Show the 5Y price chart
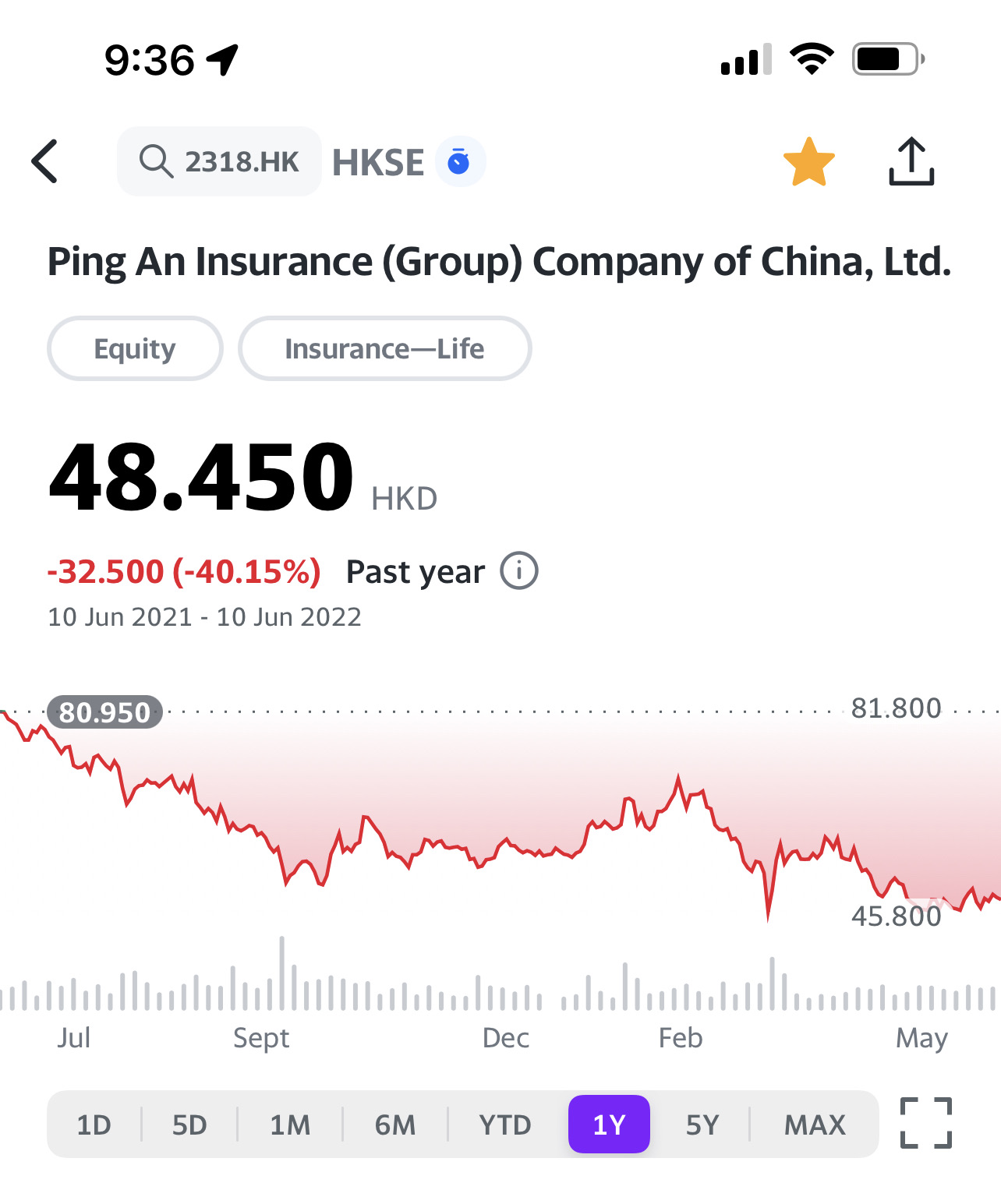 click(x=702, y=1125)
